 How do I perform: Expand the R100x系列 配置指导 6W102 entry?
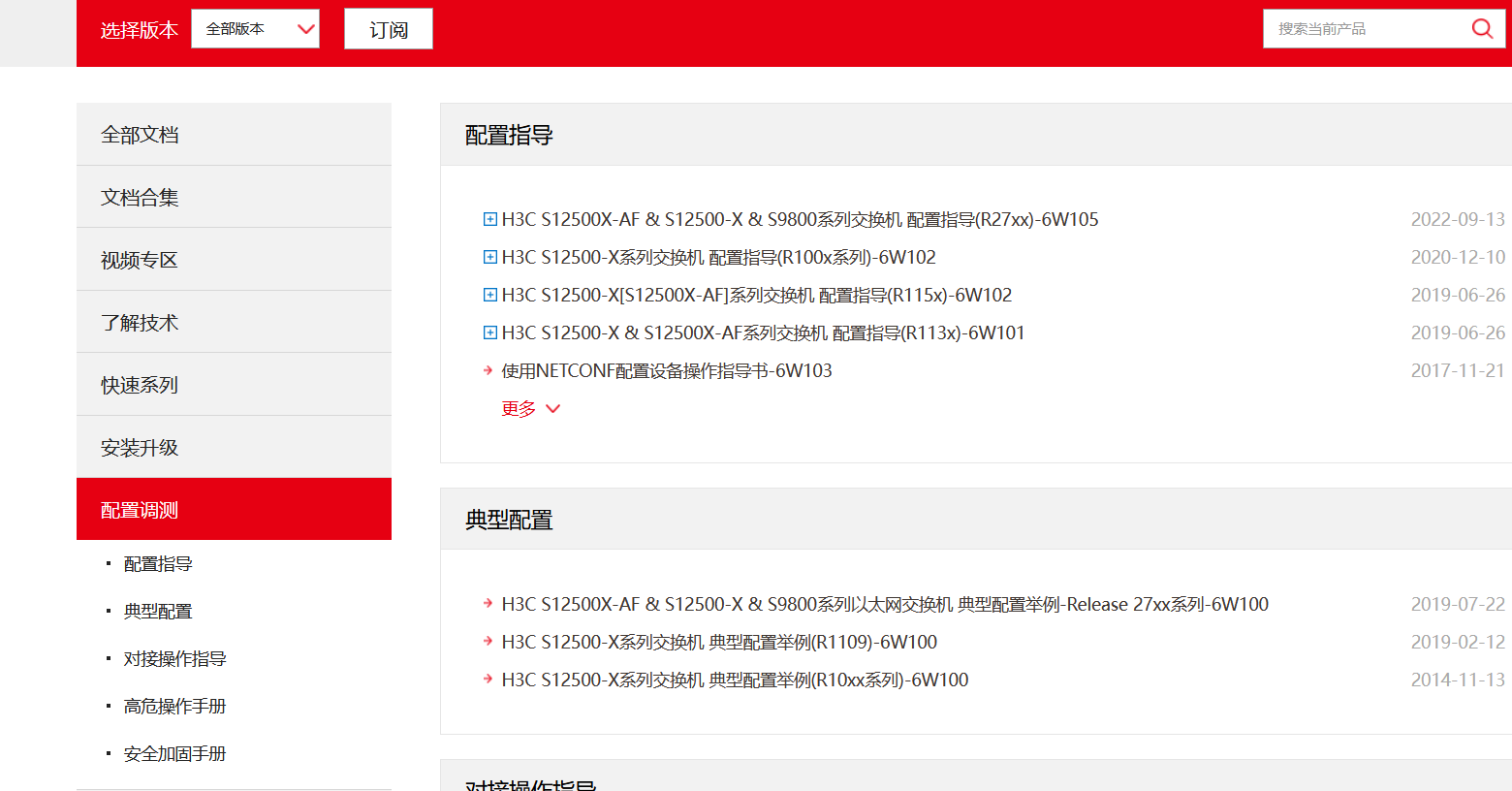490,257
